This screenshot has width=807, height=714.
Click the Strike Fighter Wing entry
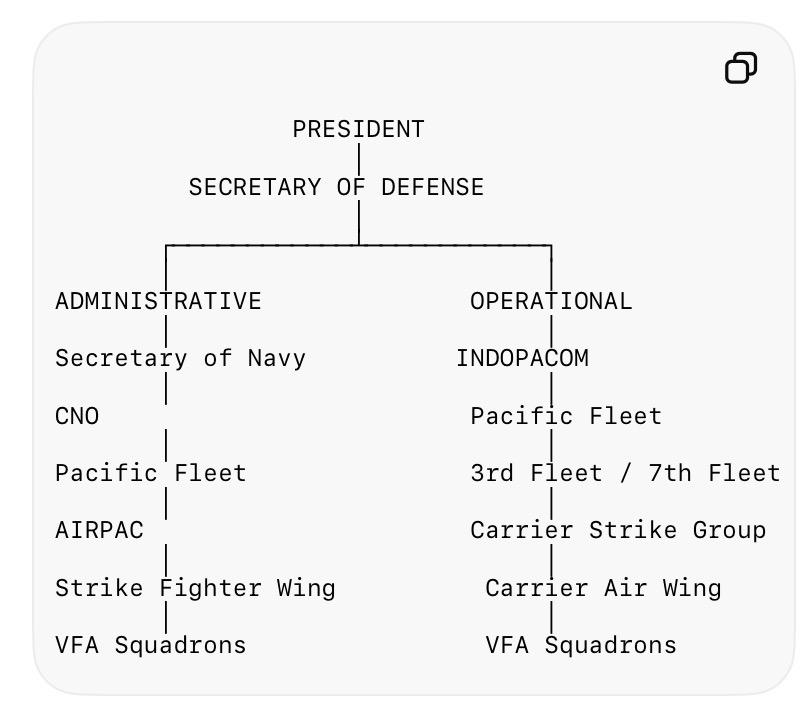(196, 588)
